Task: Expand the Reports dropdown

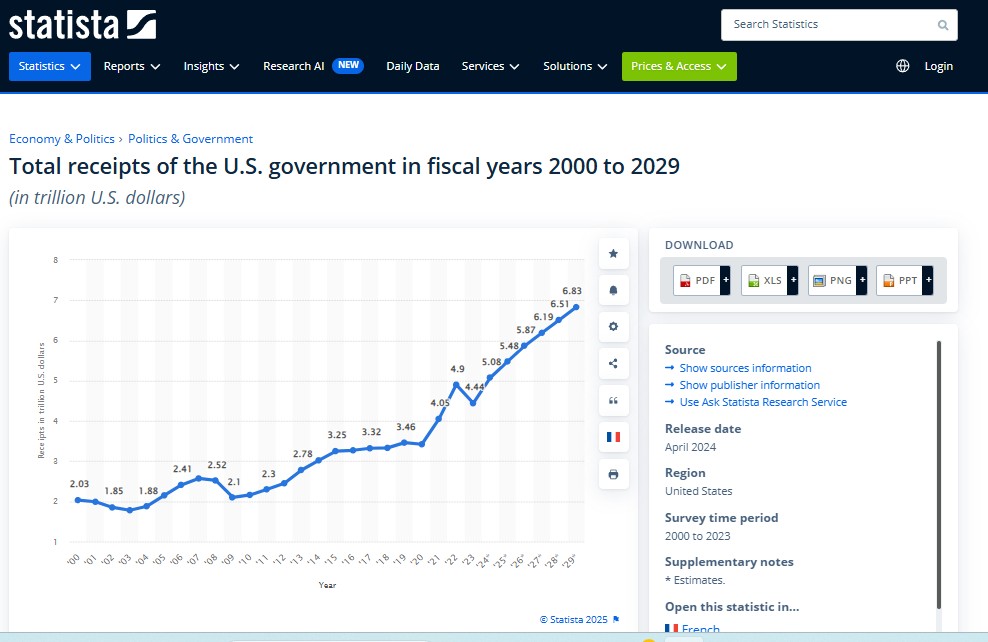Action: point(132,66)
